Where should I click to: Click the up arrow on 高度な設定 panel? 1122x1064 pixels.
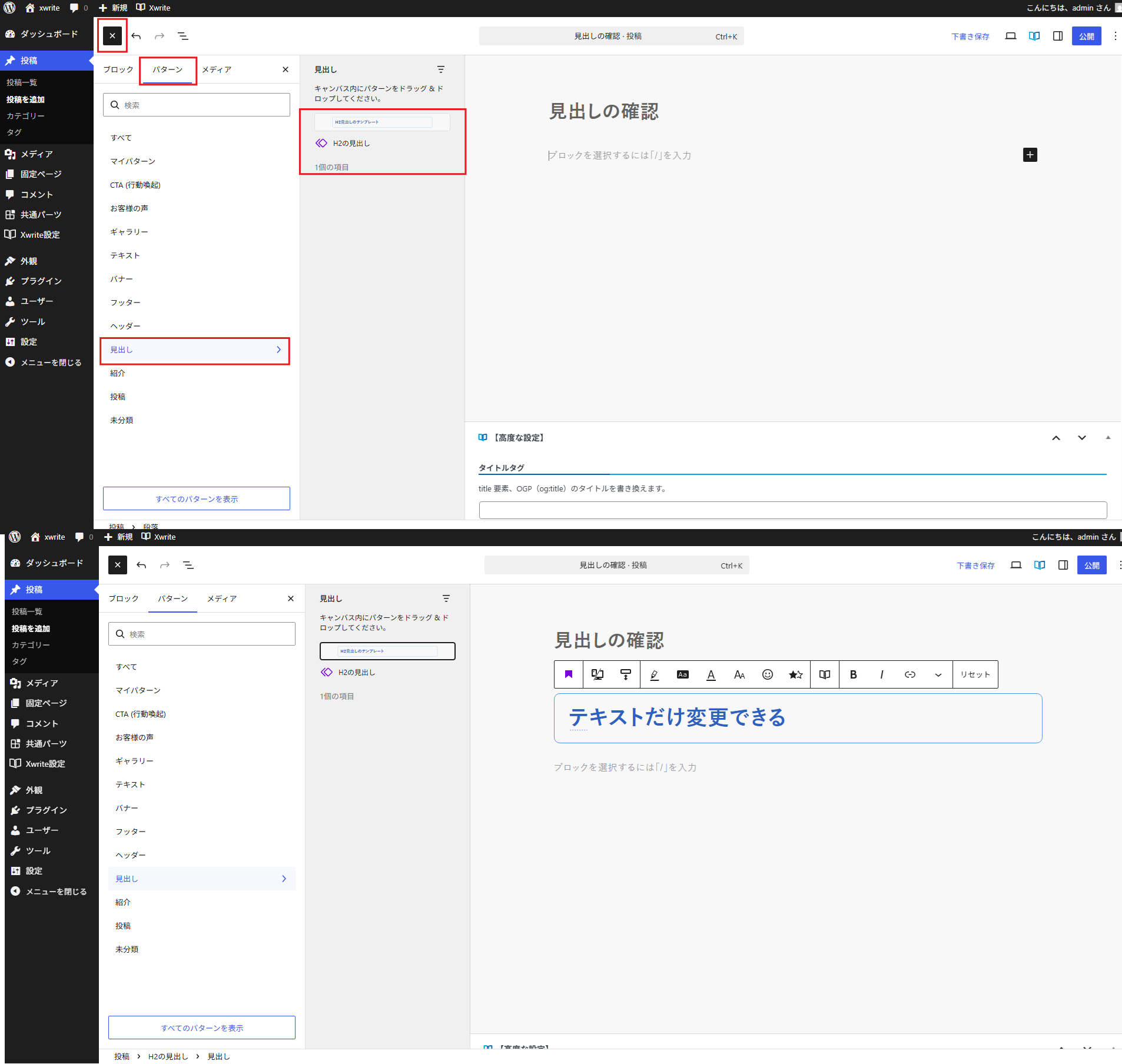[x=1056, y=438]
